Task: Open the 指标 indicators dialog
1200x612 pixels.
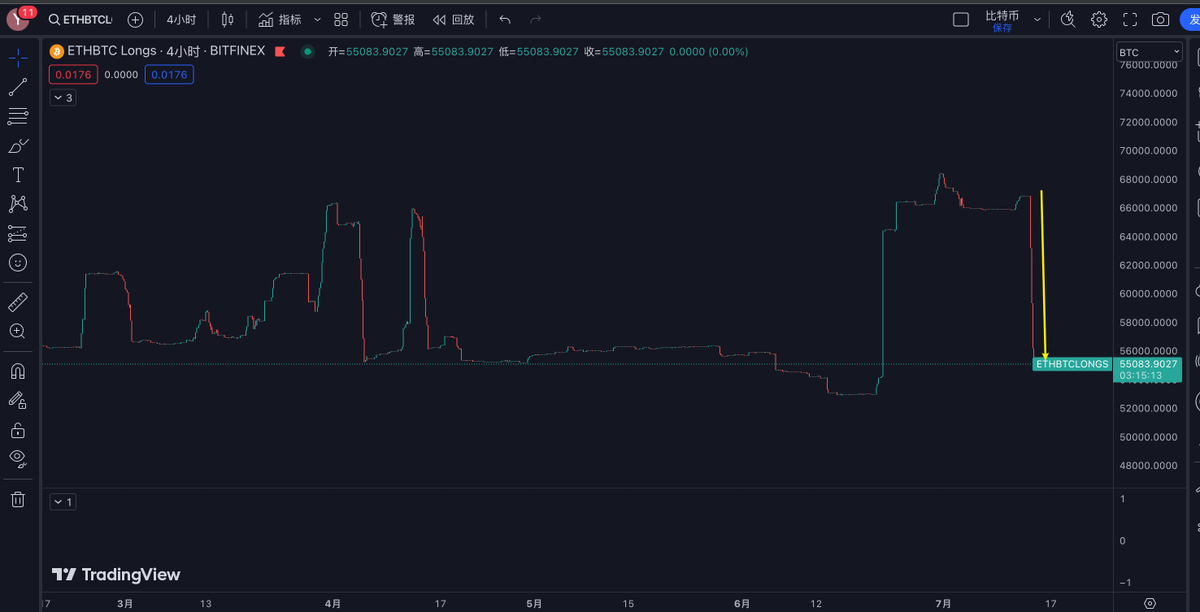Action: (x=279, y=19)
